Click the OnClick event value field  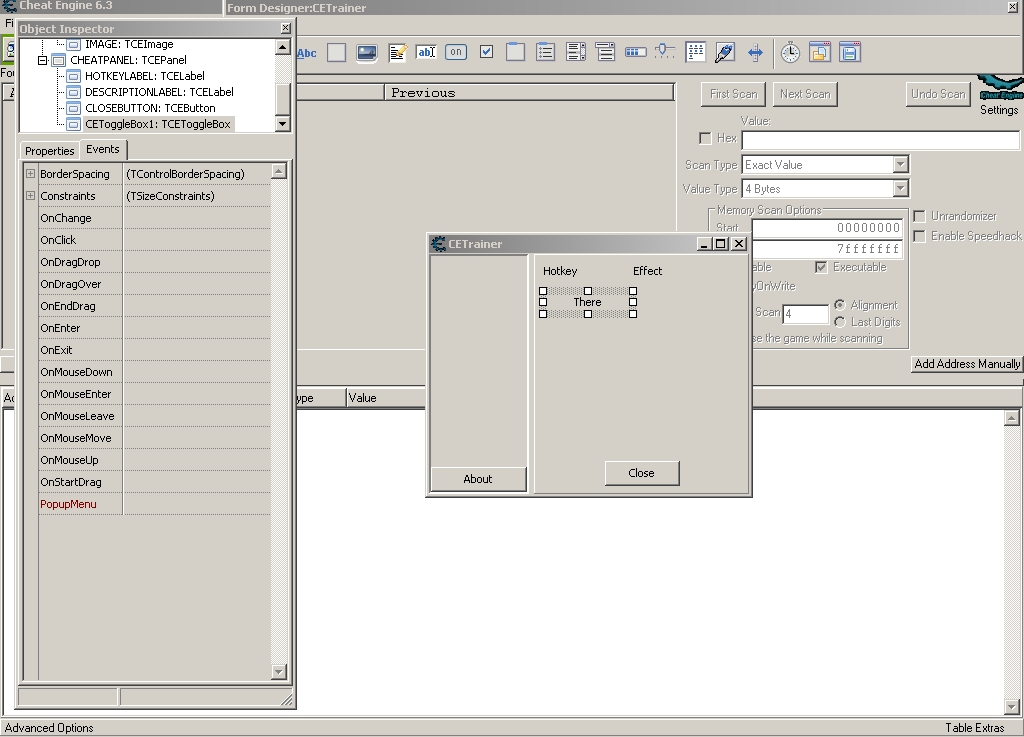196,240
